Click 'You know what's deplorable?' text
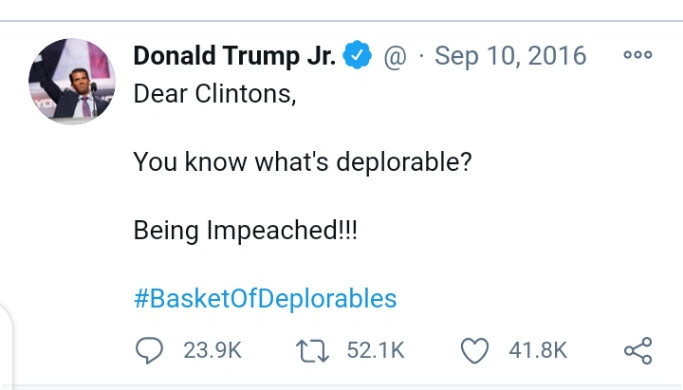The width and height of the screenshot is (683, 390). pyautogui.click(x=303, y=163)
